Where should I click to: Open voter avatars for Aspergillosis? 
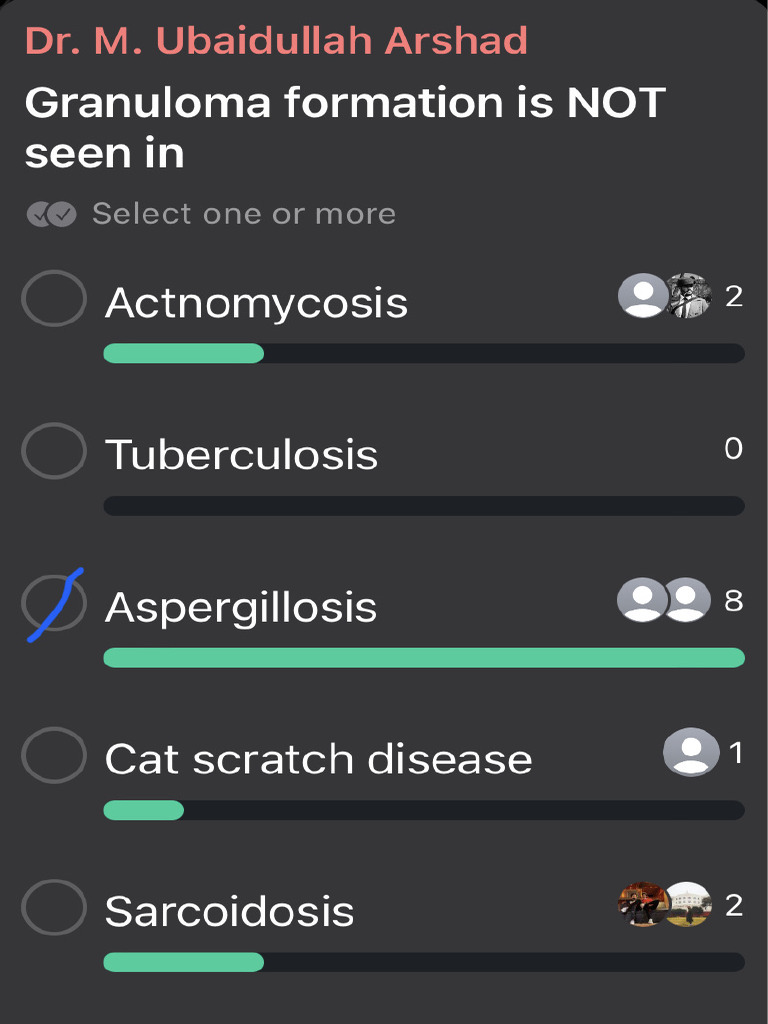[664, 600]
